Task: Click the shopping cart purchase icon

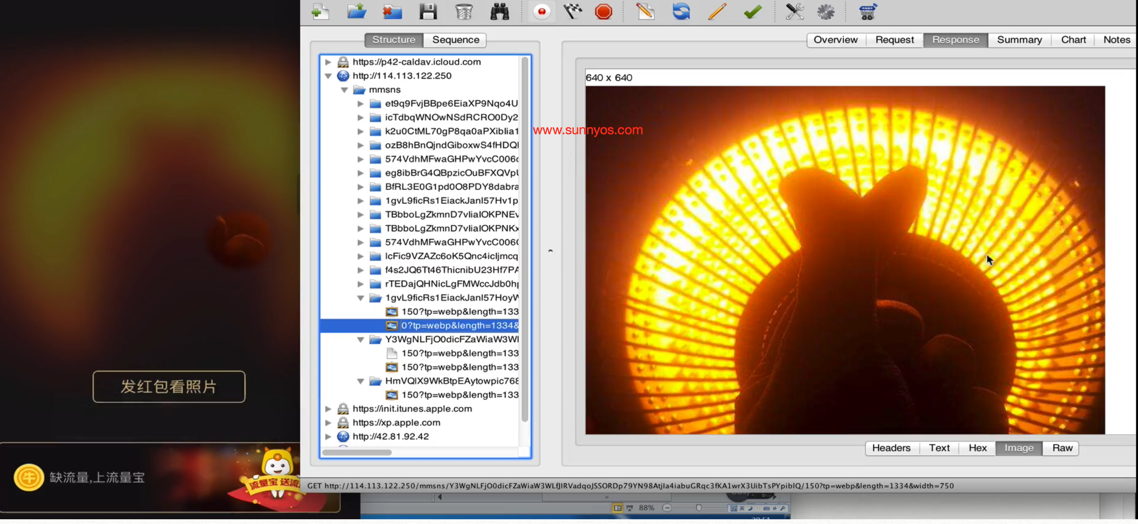Action: [867, 12]
